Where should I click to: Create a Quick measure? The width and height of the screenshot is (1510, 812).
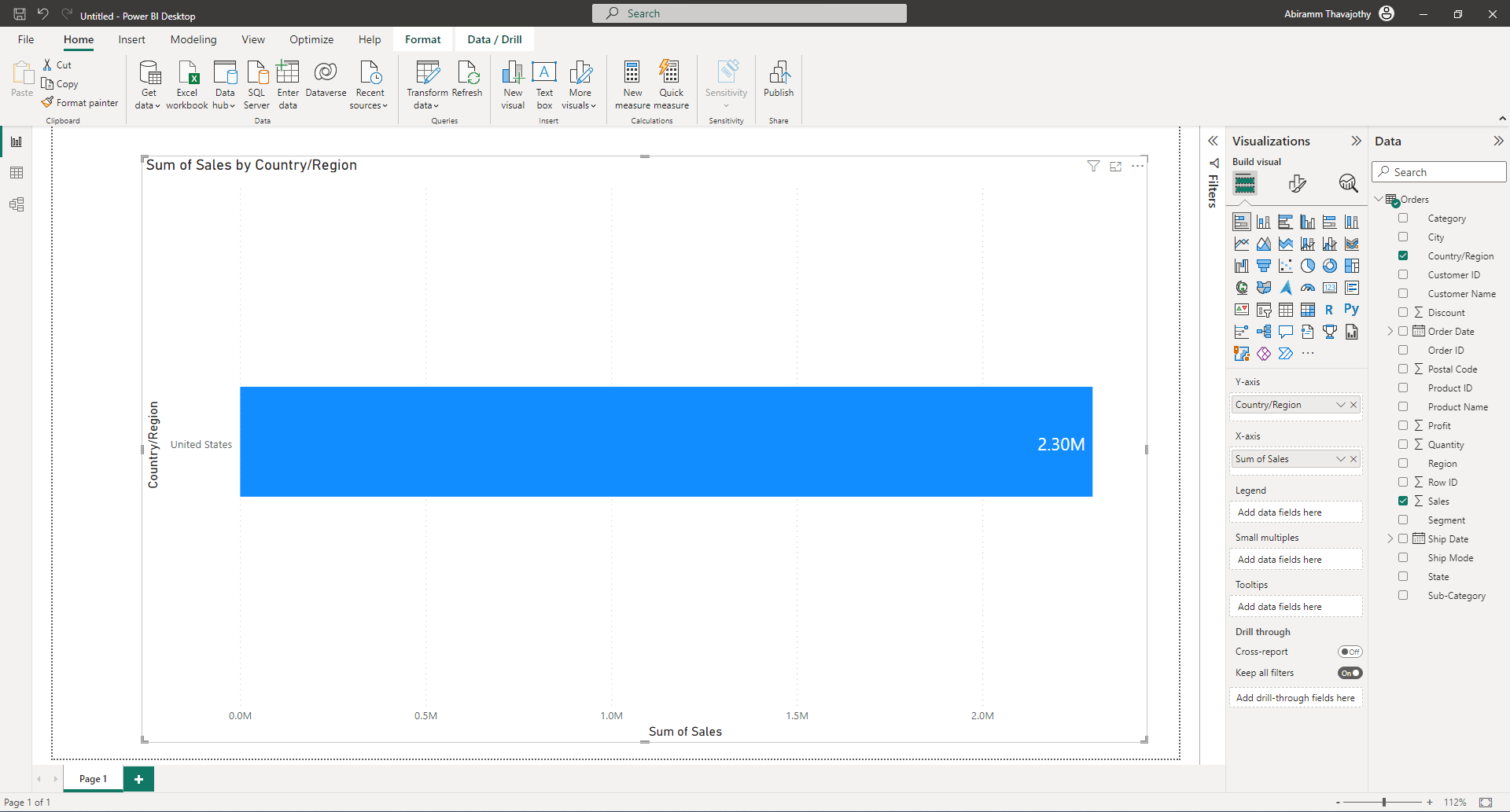671,85
